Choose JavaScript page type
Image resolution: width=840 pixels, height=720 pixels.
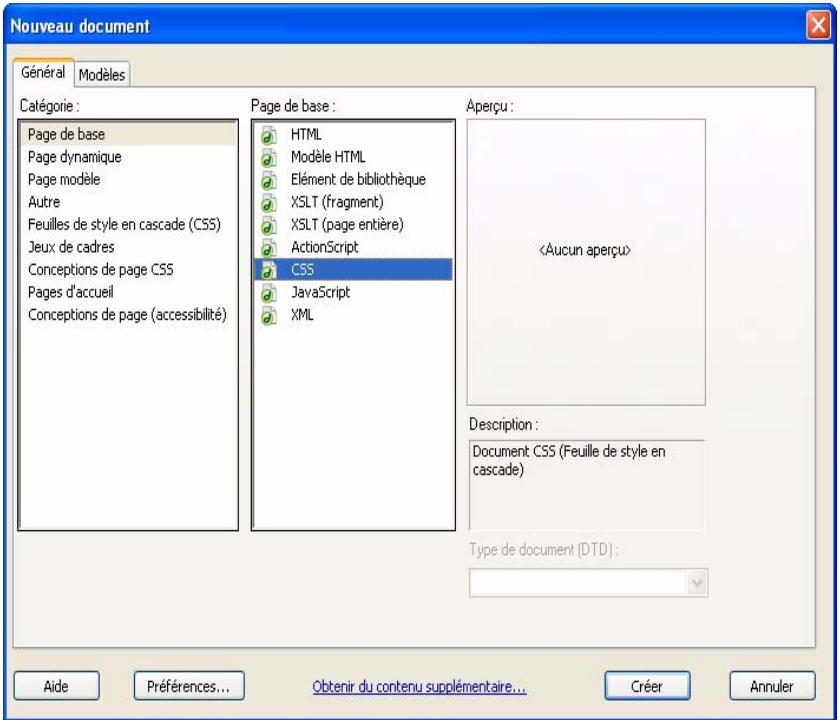[x=354, y=292]
